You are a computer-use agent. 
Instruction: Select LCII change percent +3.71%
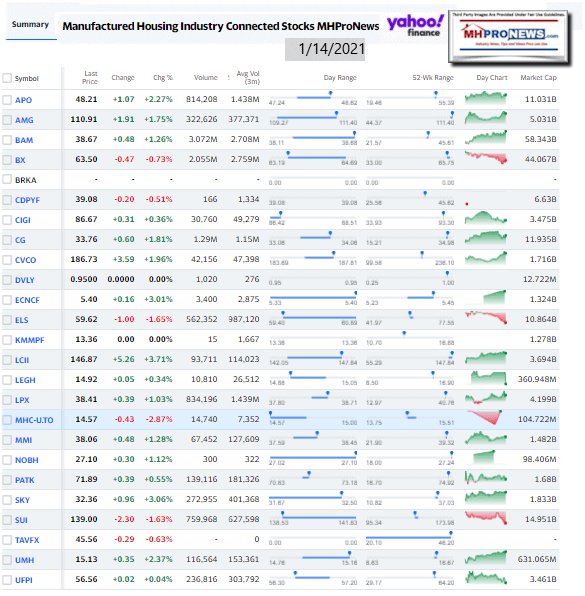click(x=159, y=359)
